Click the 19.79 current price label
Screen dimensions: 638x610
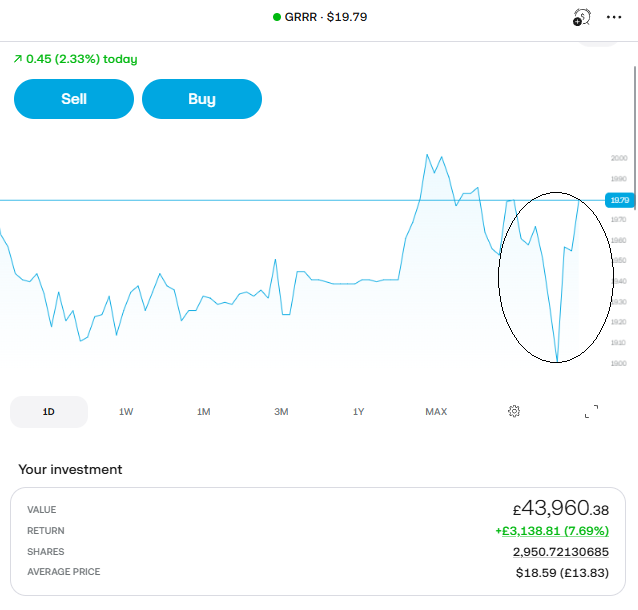[619, 200]
